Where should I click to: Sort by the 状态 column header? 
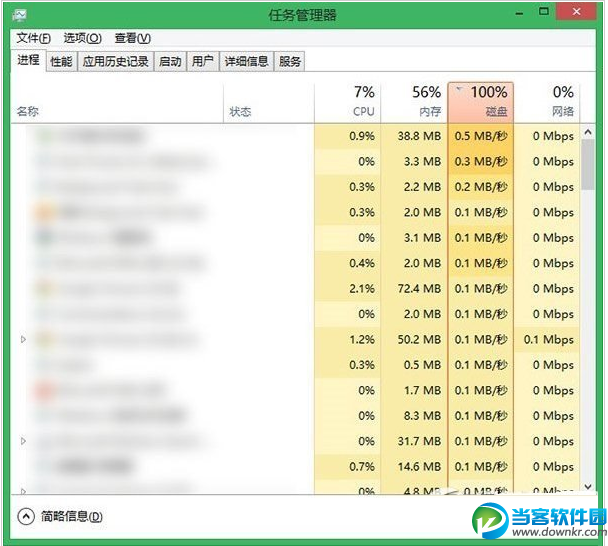click(268, 103)
